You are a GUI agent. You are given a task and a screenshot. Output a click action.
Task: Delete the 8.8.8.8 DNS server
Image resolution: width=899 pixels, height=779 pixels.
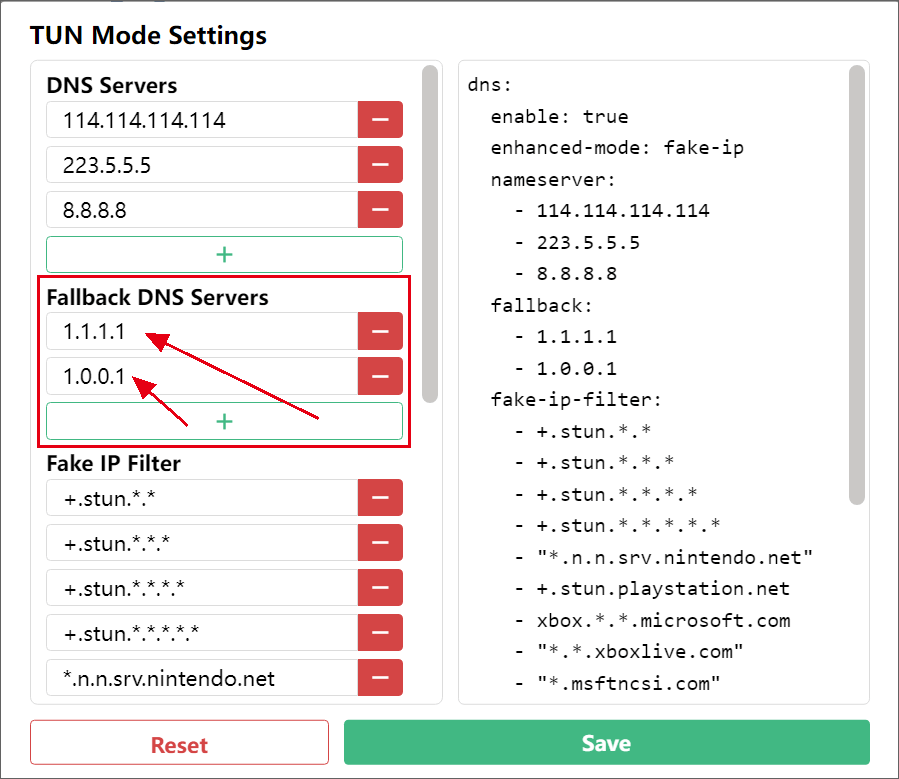[380, 210]
